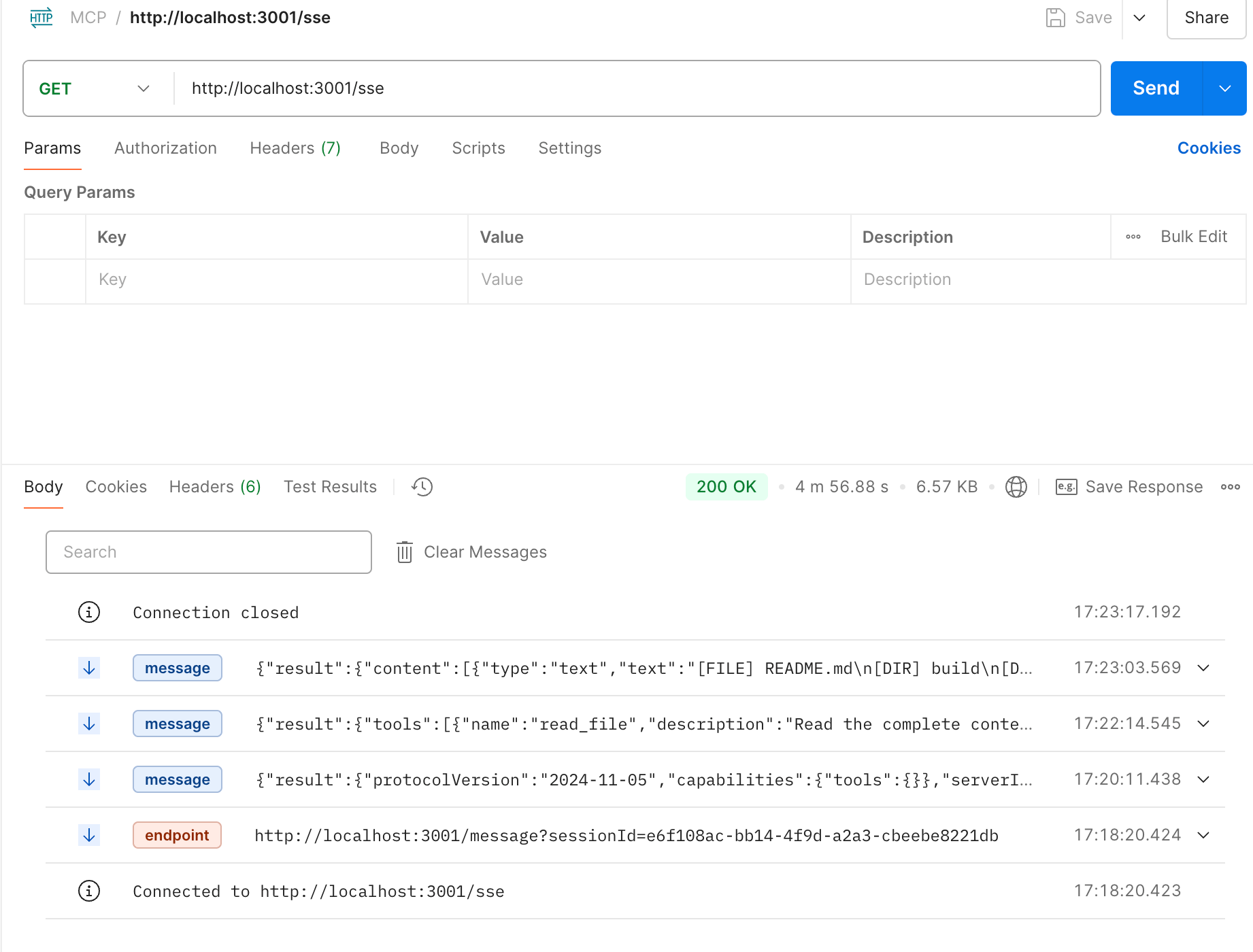Click the query param Value input cell
This screenshot has height=952, width=1253.
tap(658, 280)
